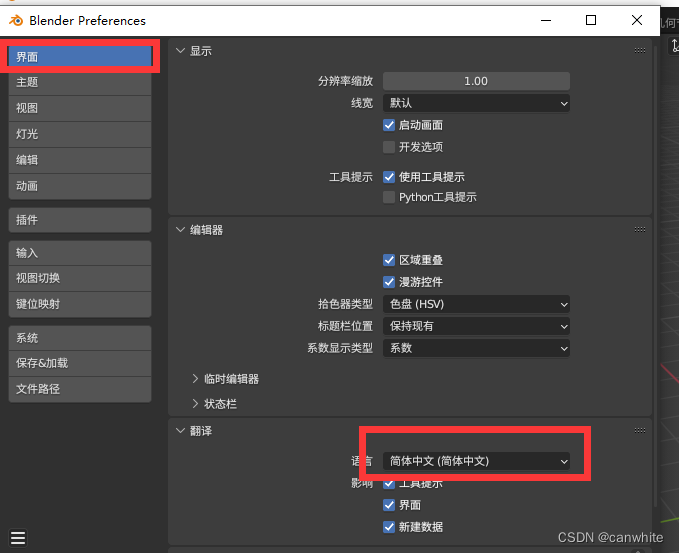Toggle the 启动画面 checkbox
Screen dimensions: 679x553
(x=389, y=125)
